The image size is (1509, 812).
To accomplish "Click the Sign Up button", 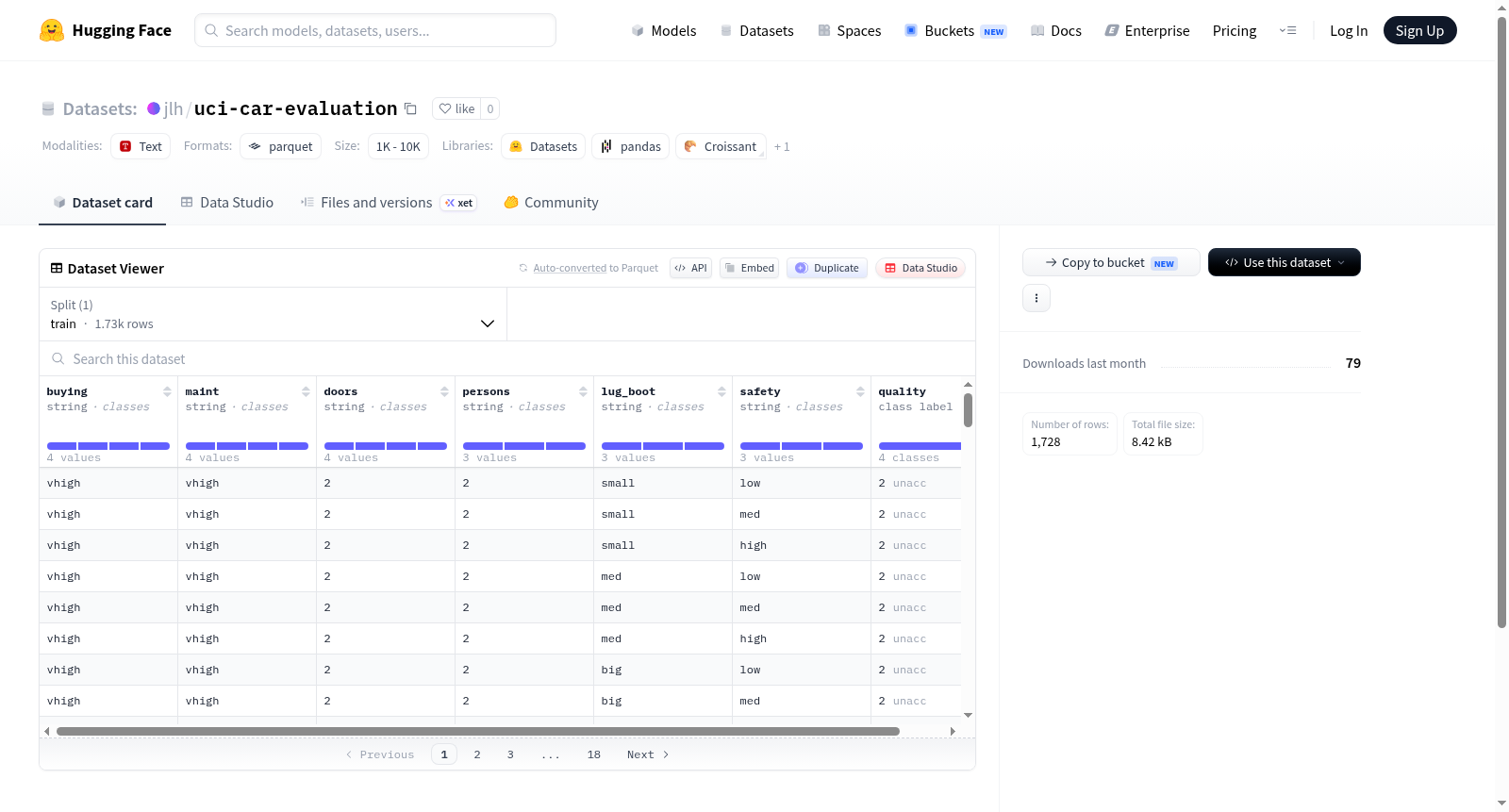I will click(x=1419, y=30).
